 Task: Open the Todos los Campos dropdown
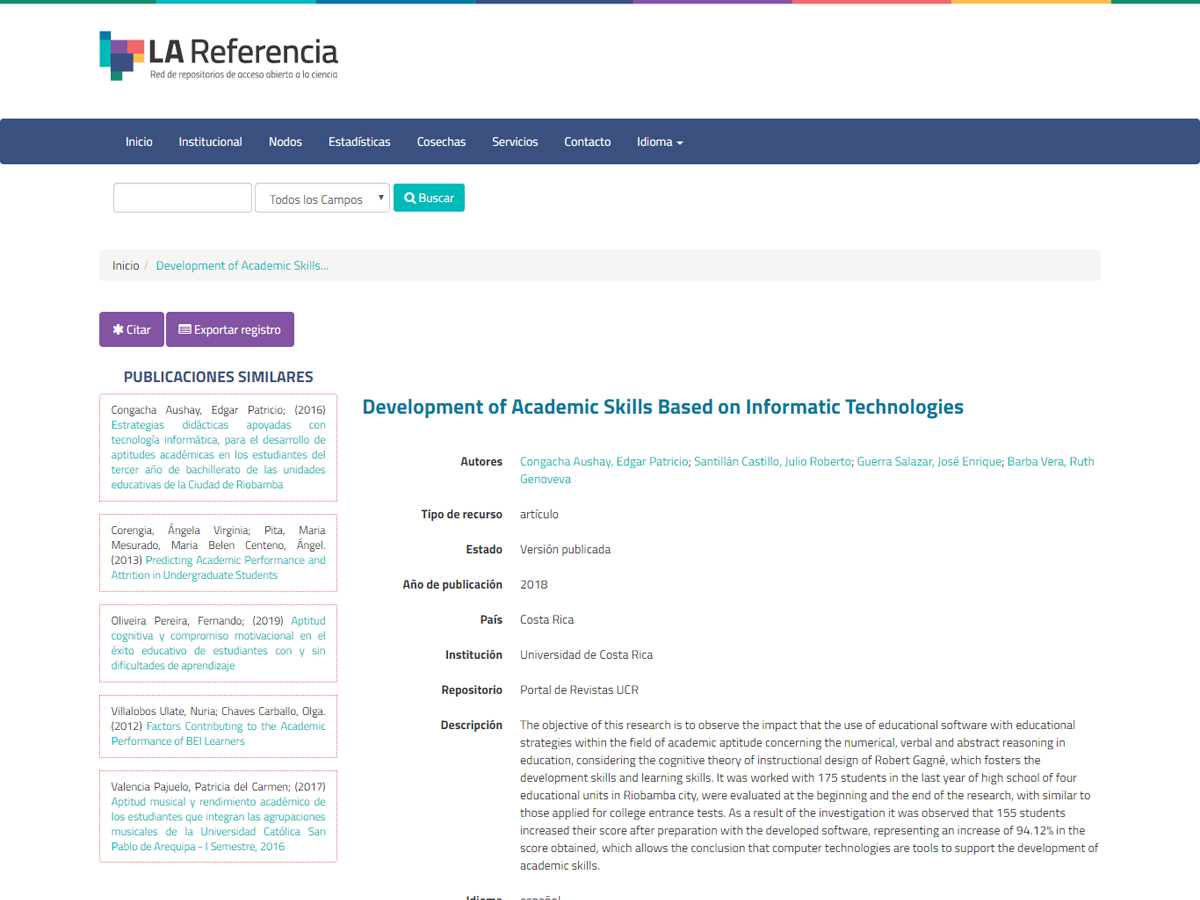click(x=322, y=199)
